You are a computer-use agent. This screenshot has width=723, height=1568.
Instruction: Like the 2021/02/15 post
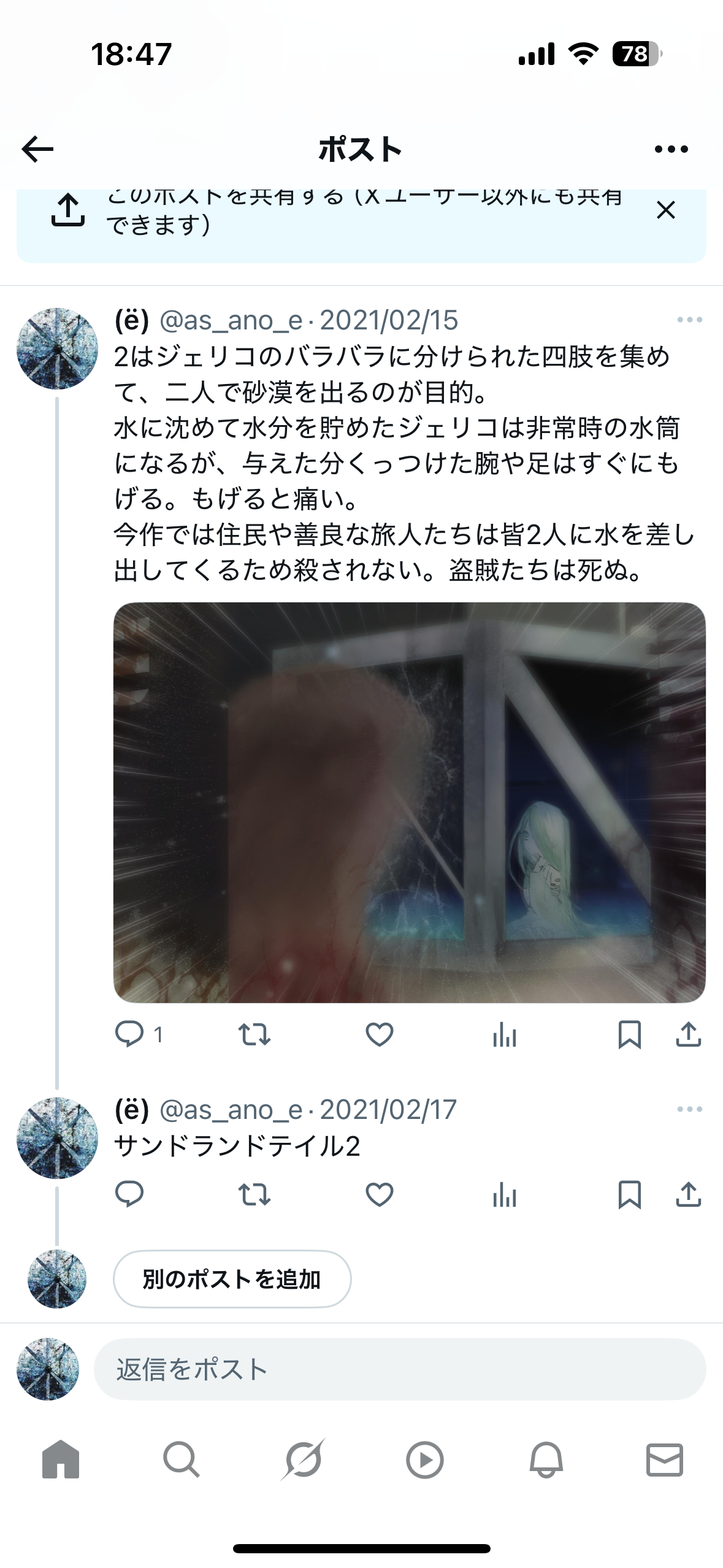(x=379, y=1034)
